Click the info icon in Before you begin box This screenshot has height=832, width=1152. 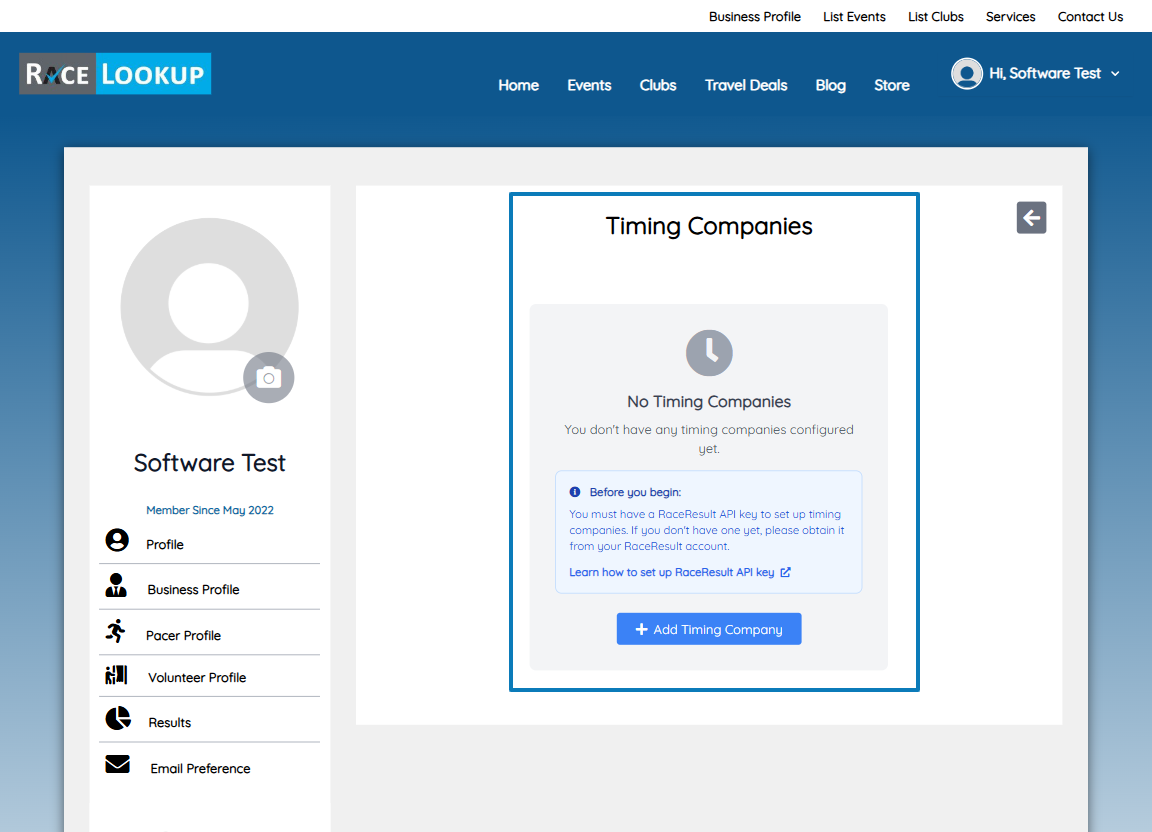click(x=577, y=490)
